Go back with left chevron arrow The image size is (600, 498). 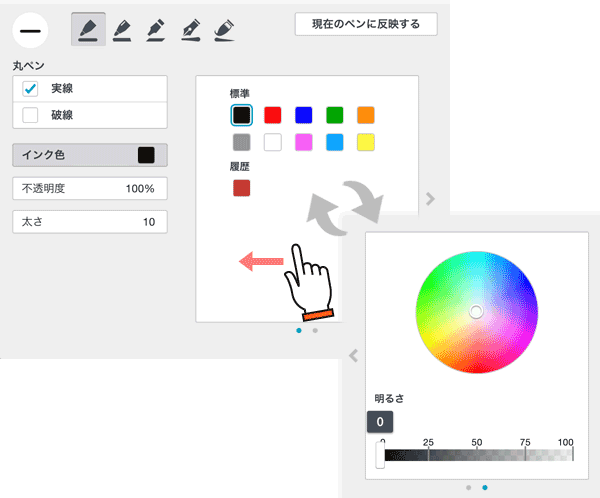(352, 355)
